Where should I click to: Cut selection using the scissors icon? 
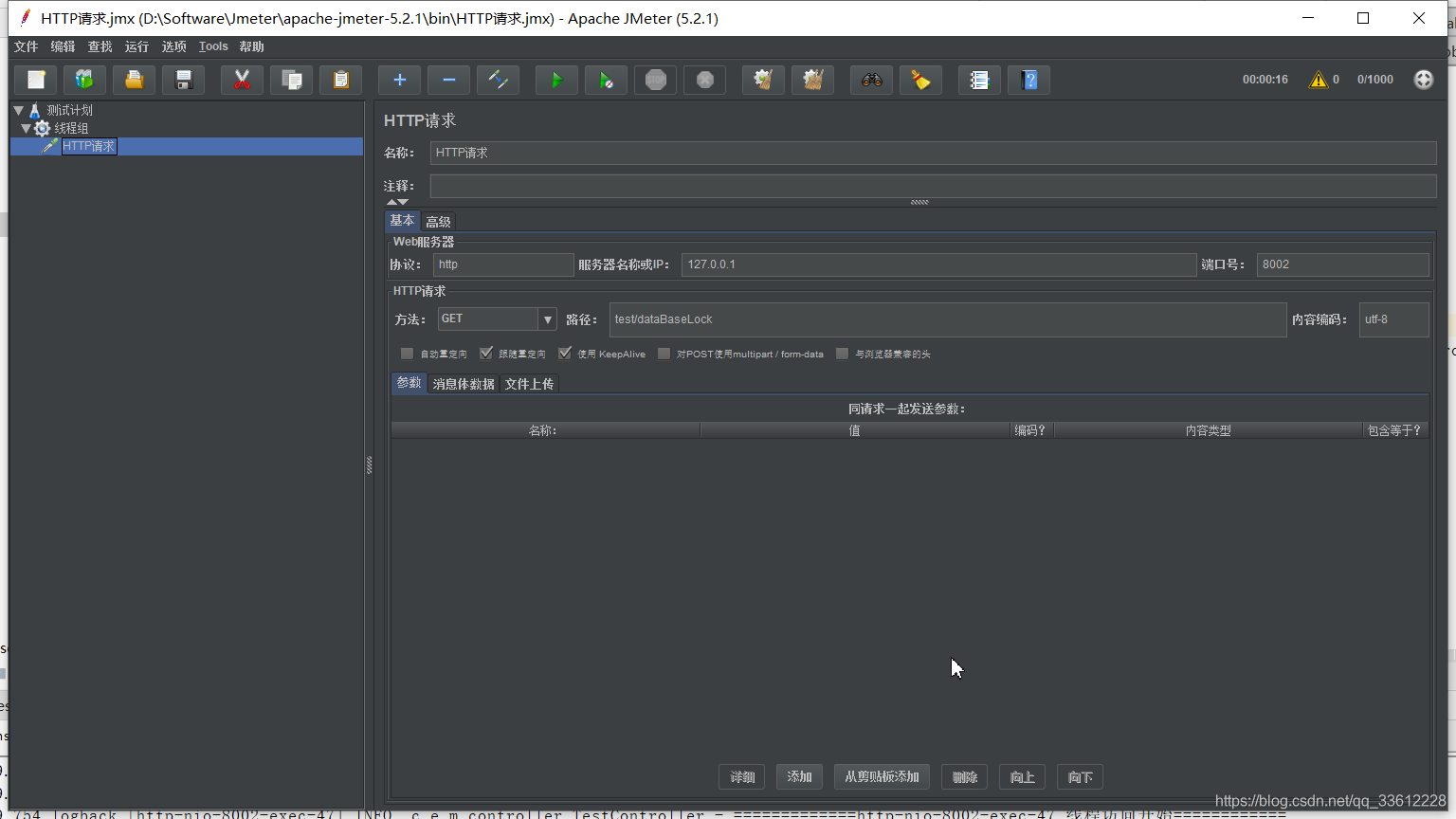[242, 80]
